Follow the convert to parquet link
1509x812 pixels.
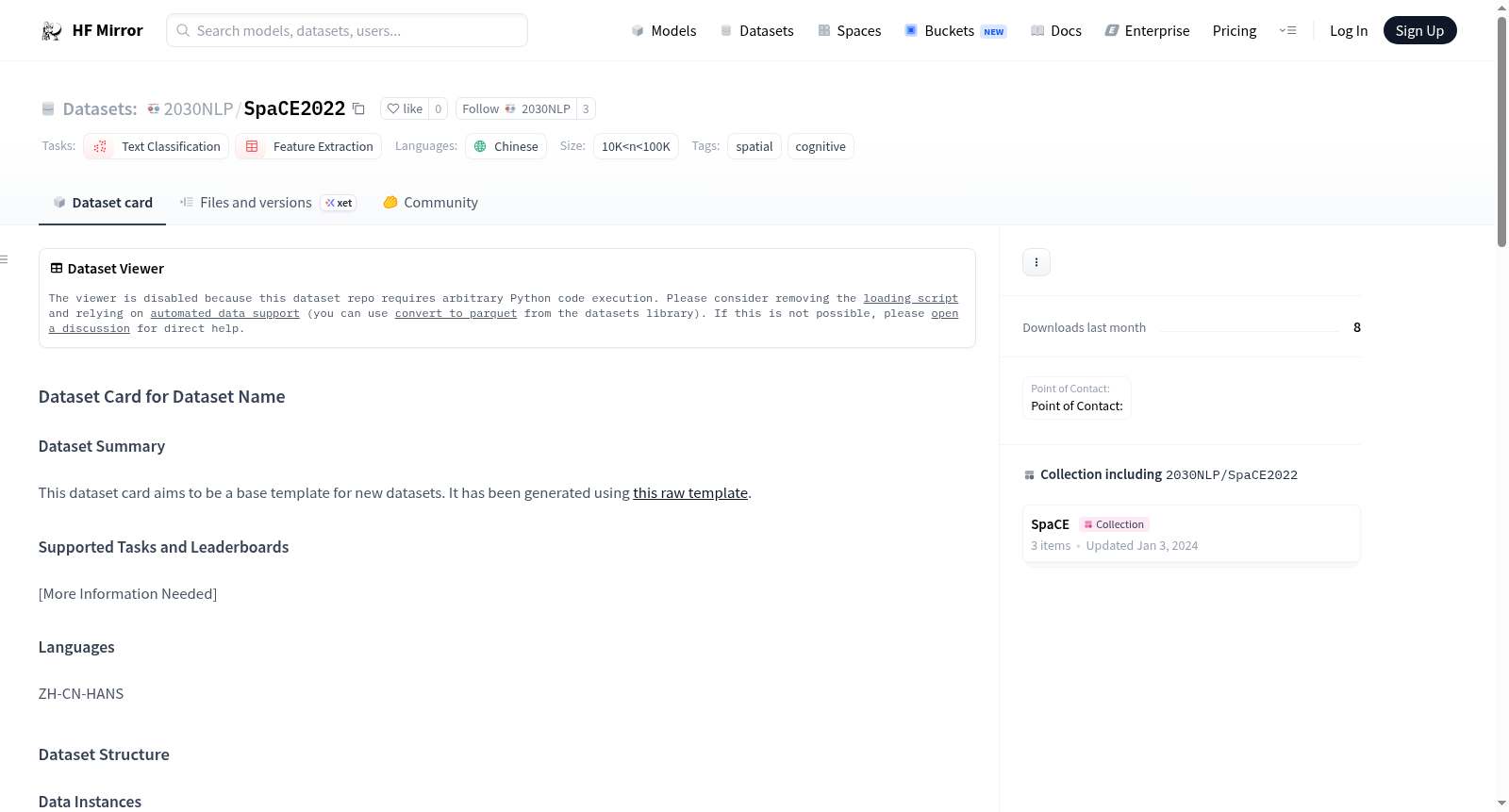(x=456, y=313)
